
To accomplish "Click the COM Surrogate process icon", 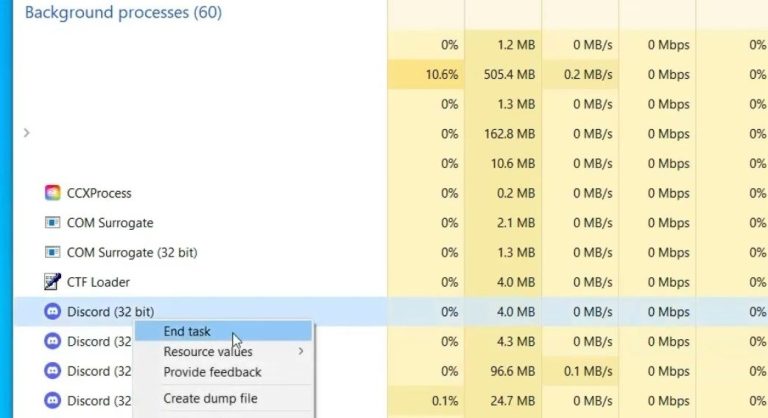I will 52,222.
